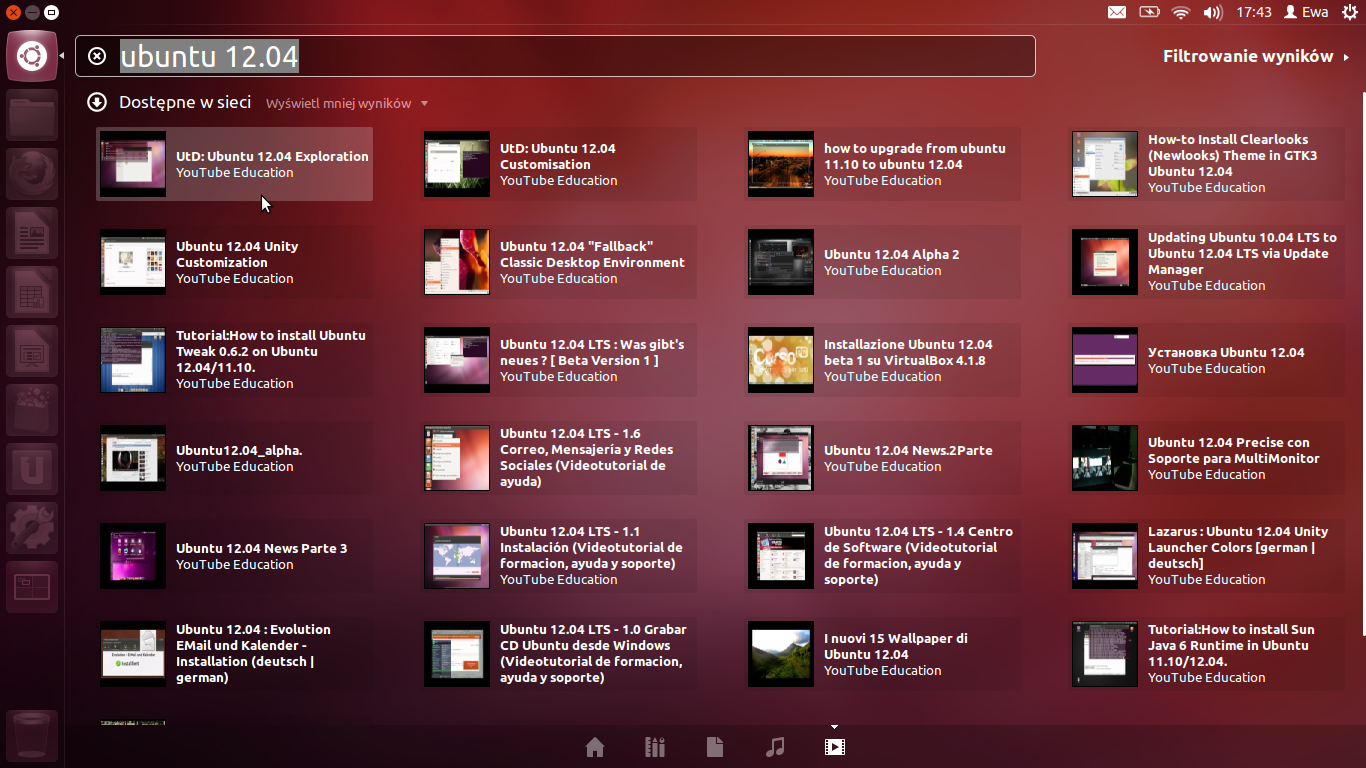Screen dimensions: 1366x768
Task: Switch to the Music lens
Action: click(775, 747)
